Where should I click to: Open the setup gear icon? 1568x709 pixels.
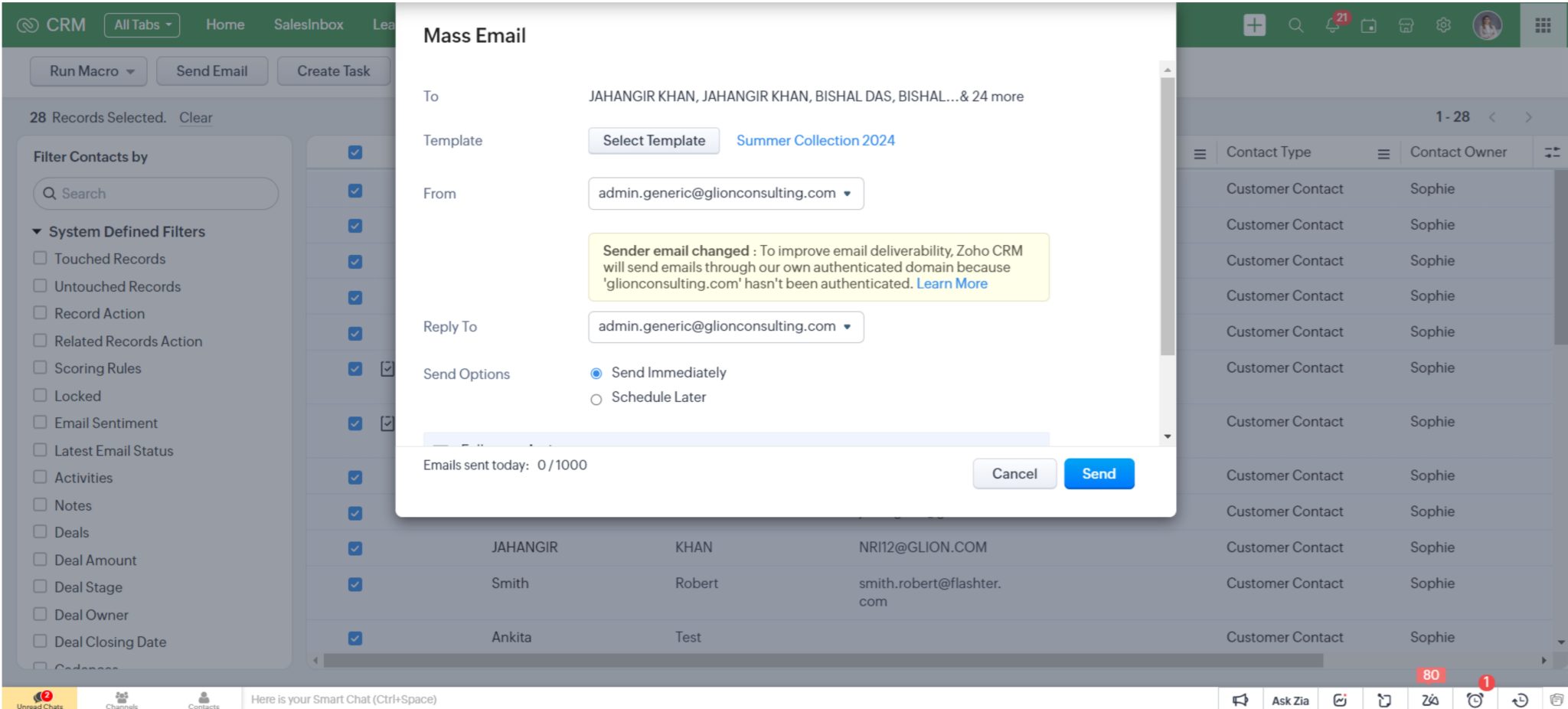(x=1443, y=25)
